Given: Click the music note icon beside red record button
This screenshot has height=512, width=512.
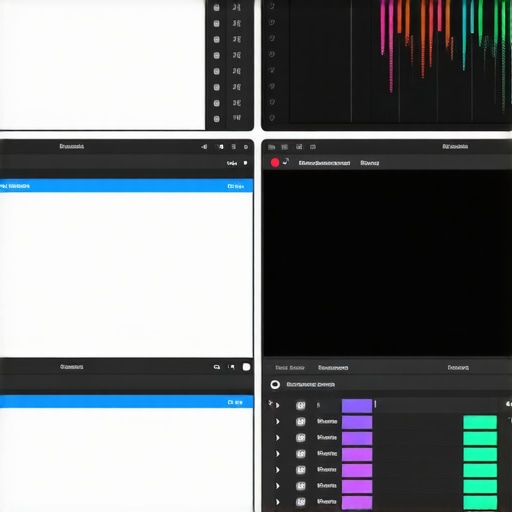Looking at the screenshot, I should (x=286, y=161).
